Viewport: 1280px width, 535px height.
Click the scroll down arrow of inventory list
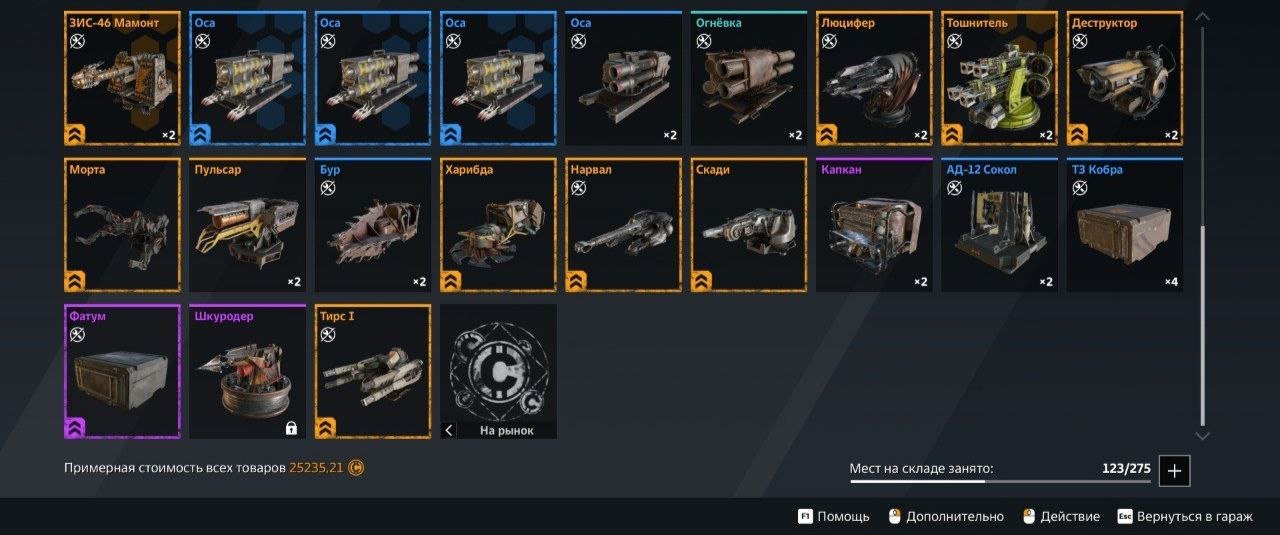pos(1202,435)
